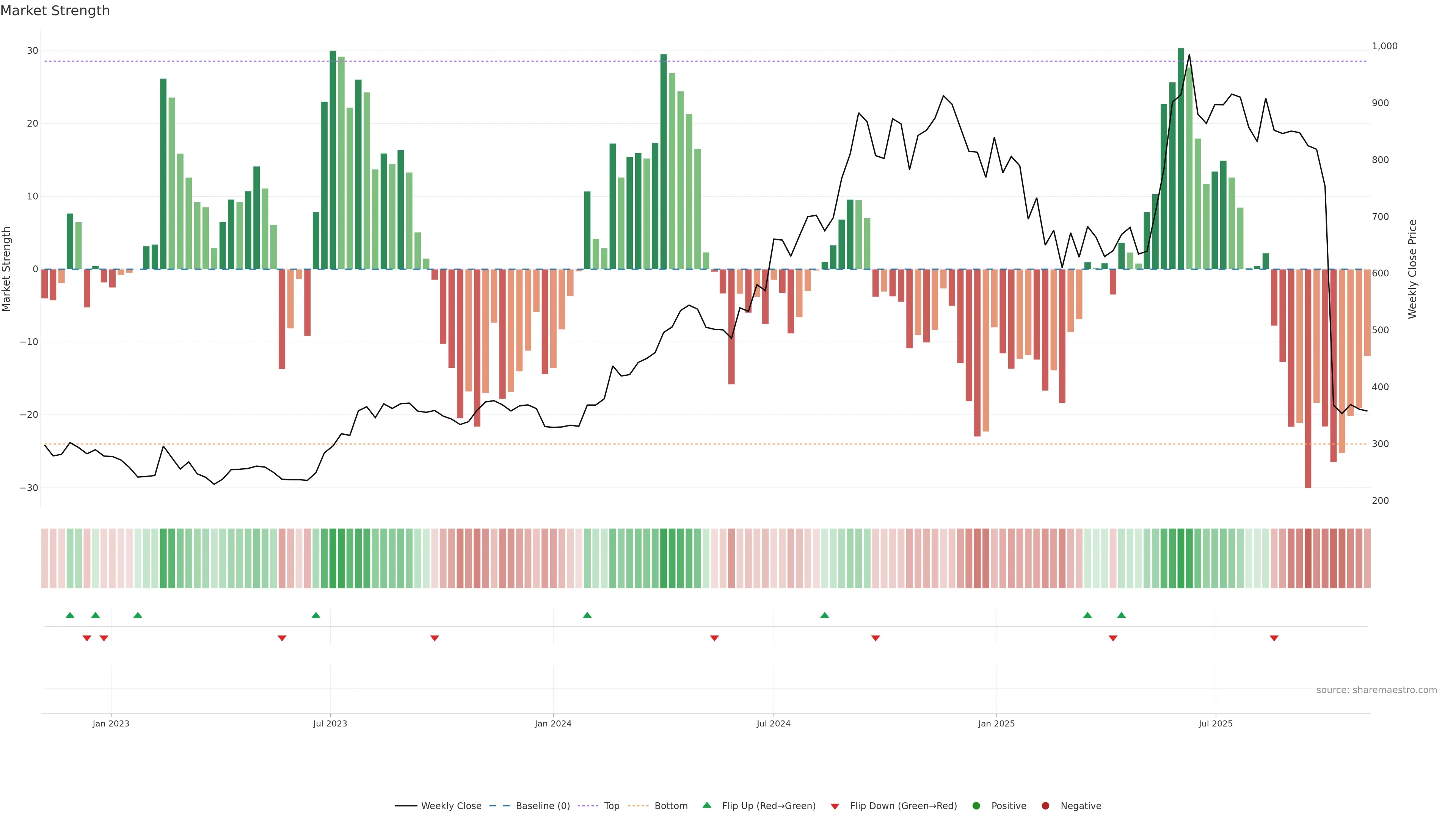Click the vertical Market Strength y-axis title
The width and height of the screenshot is (1456, 819).
click(x=7, y=269)
